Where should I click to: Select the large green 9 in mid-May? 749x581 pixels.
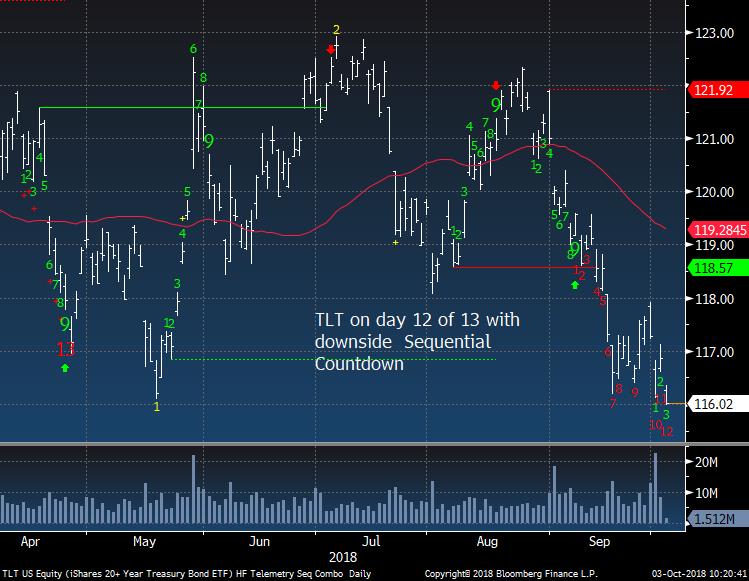coord(209,141)
